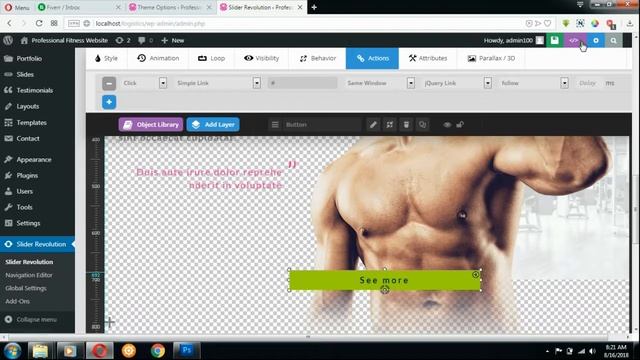
Task: Open the file explorer from the taskbar
Action: coord(40,350)
